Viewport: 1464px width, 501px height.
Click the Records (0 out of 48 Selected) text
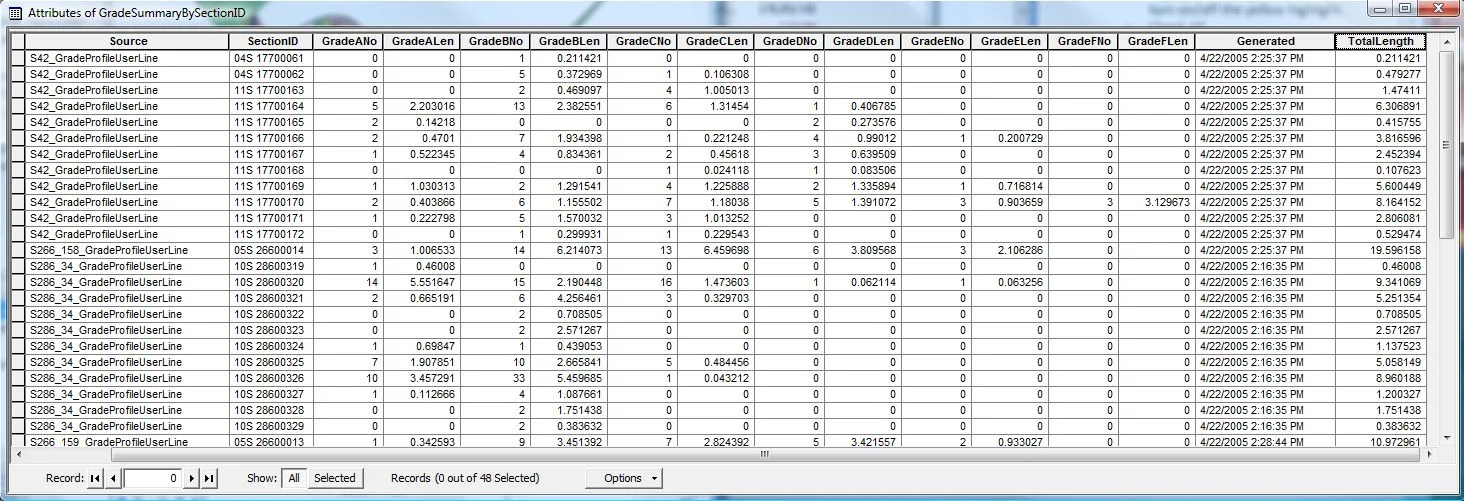tap(465, 478)
